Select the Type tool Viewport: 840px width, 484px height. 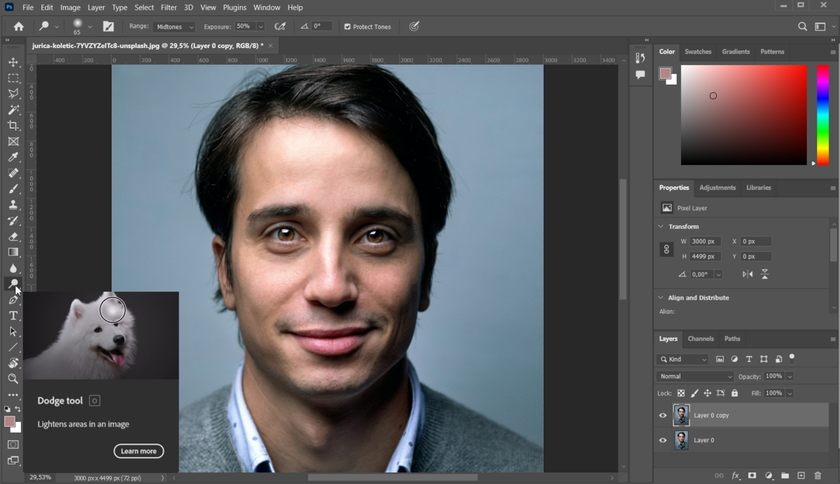(13, 316)
